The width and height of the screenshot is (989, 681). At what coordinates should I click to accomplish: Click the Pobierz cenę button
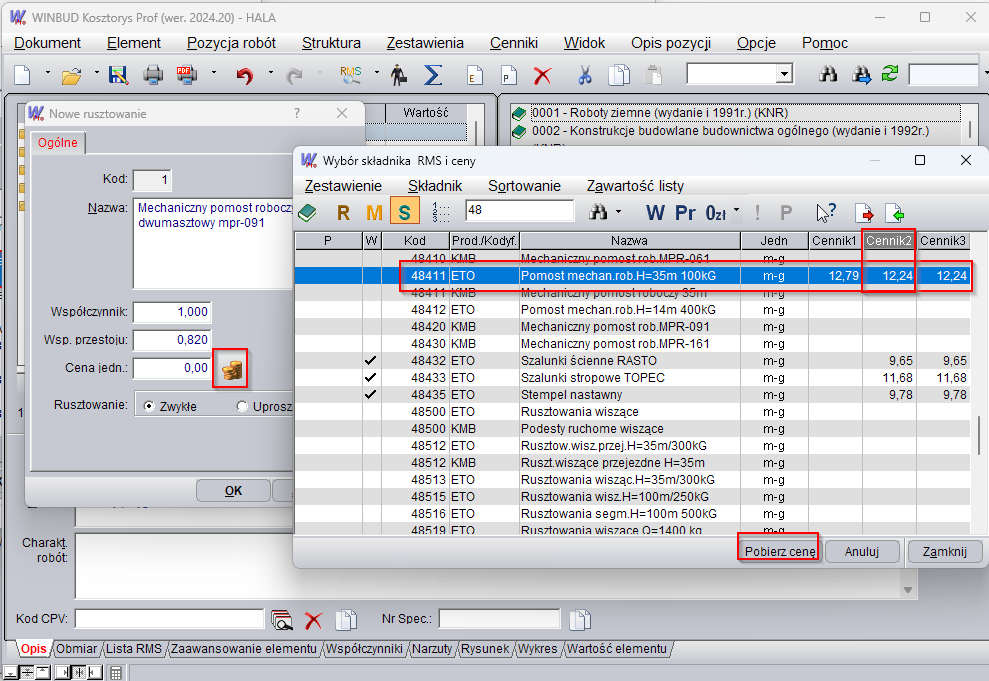780,552
